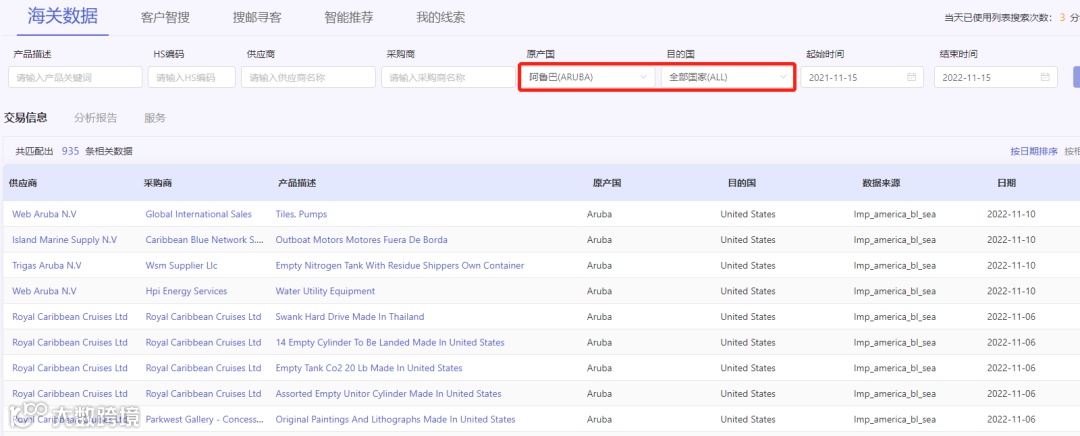Click the 目的国 column header
The image size is (1080, 436).
(742, 183)
